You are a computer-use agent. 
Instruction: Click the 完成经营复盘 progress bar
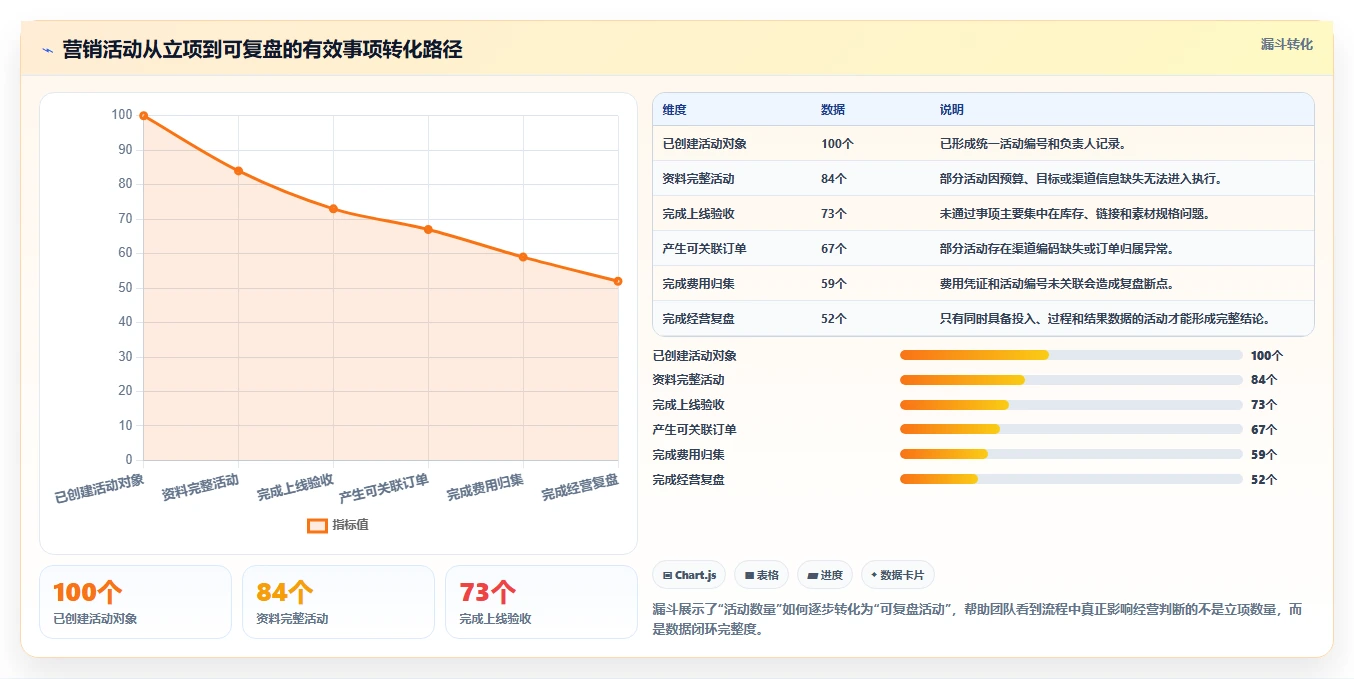pyautogui.click(x=1071, y=479)
